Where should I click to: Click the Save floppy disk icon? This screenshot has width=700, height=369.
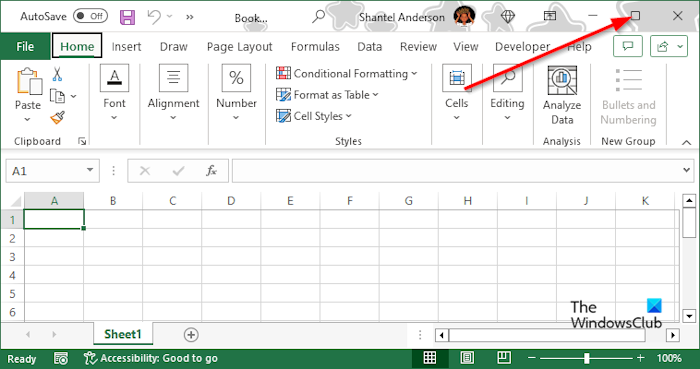pyautogui.click(x=127, y=17)
